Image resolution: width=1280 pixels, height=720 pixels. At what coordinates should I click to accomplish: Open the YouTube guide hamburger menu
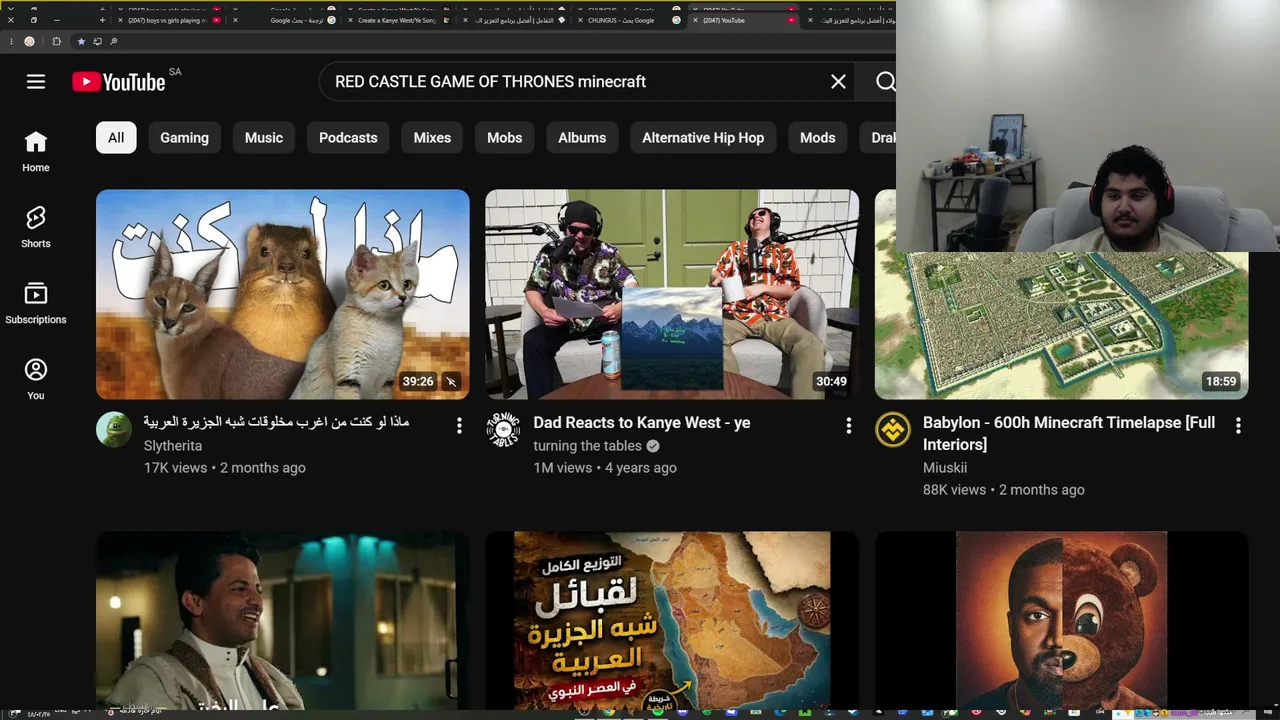36,82
